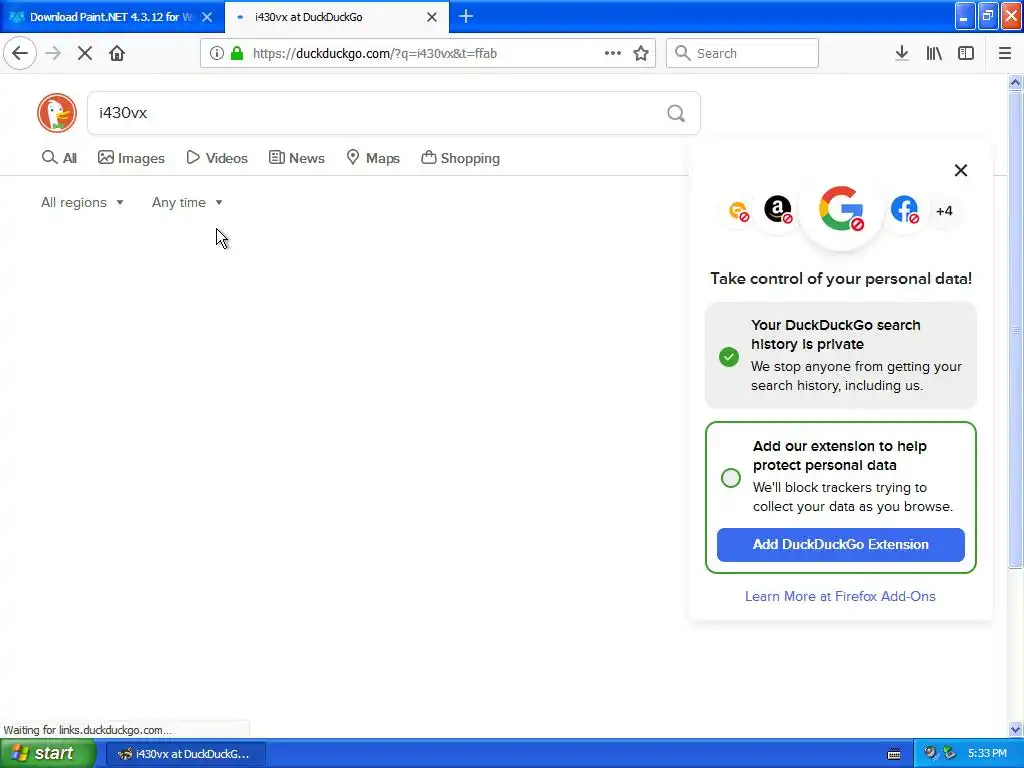
Task: Switch to Shopping results
Action: point(460,158)
